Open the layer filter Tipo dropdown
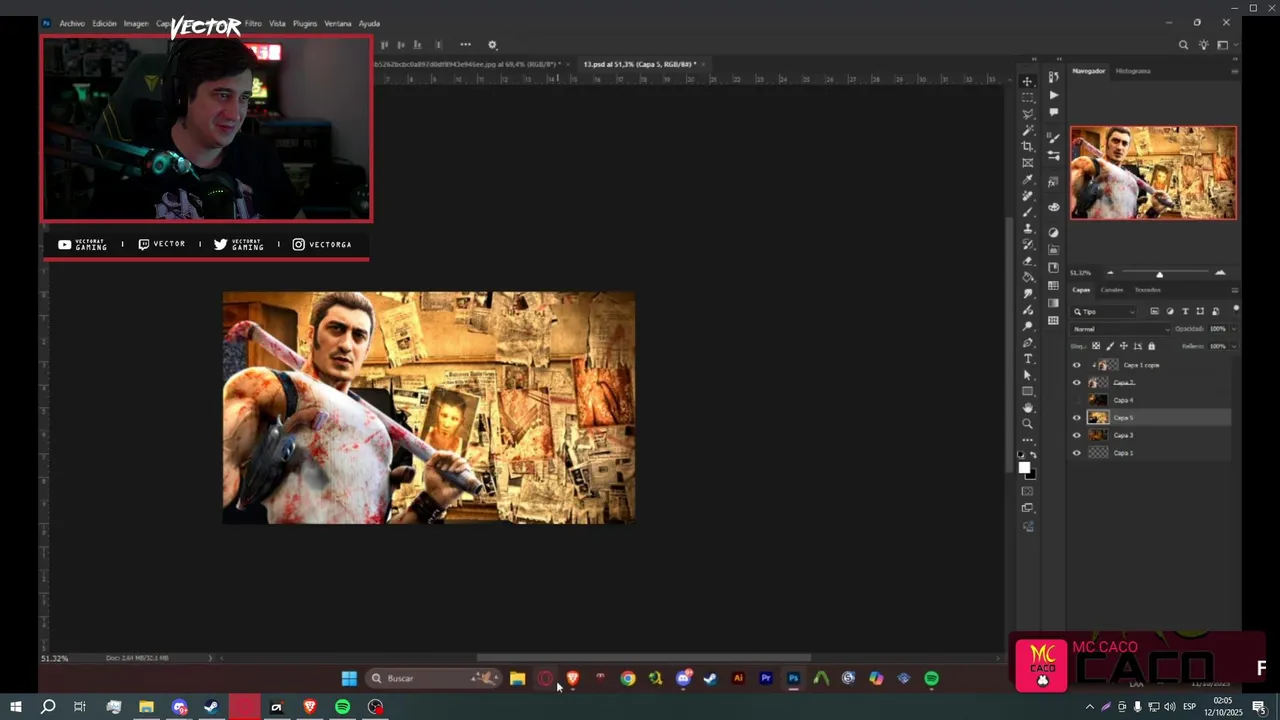Image resolution: width=1280 pixels, height=720 pixels. (1105, 312)
